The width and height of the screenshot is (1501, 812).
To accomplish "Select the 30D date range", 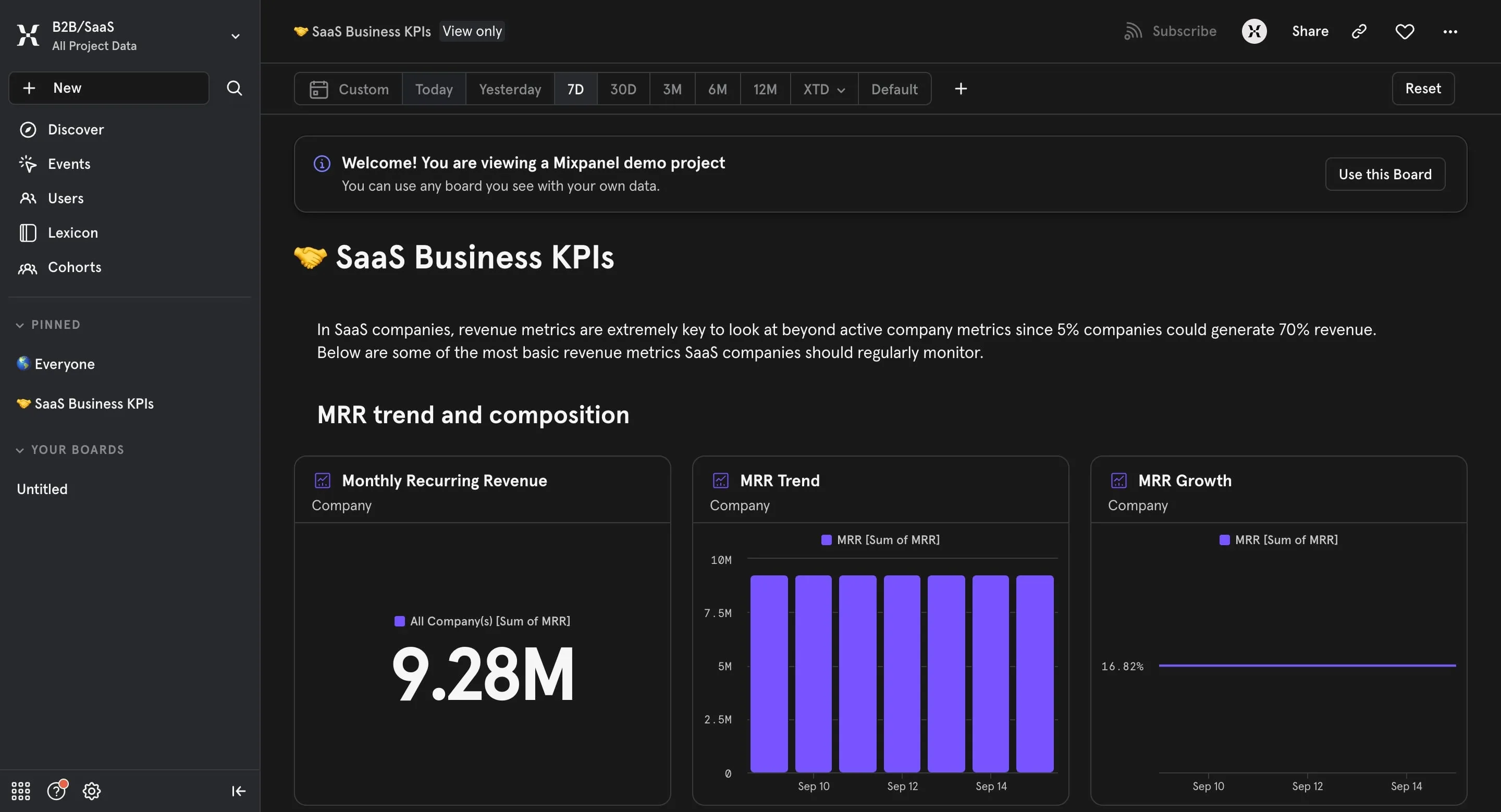I will coord(623,89).
